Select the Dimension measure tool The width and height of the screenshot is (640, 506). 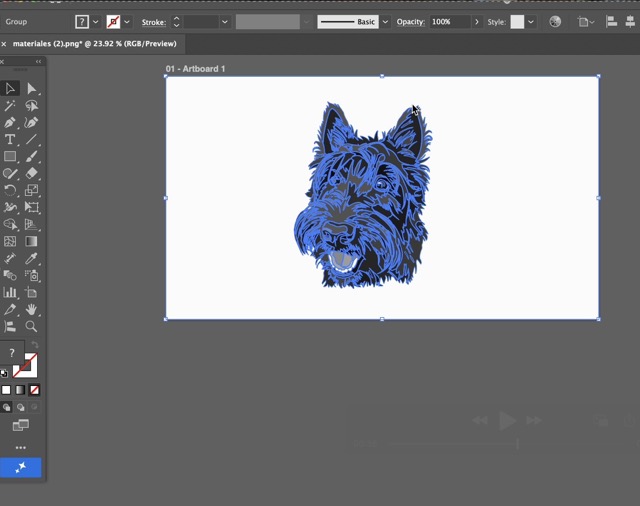pyautogui.click(x=10, y=258)
